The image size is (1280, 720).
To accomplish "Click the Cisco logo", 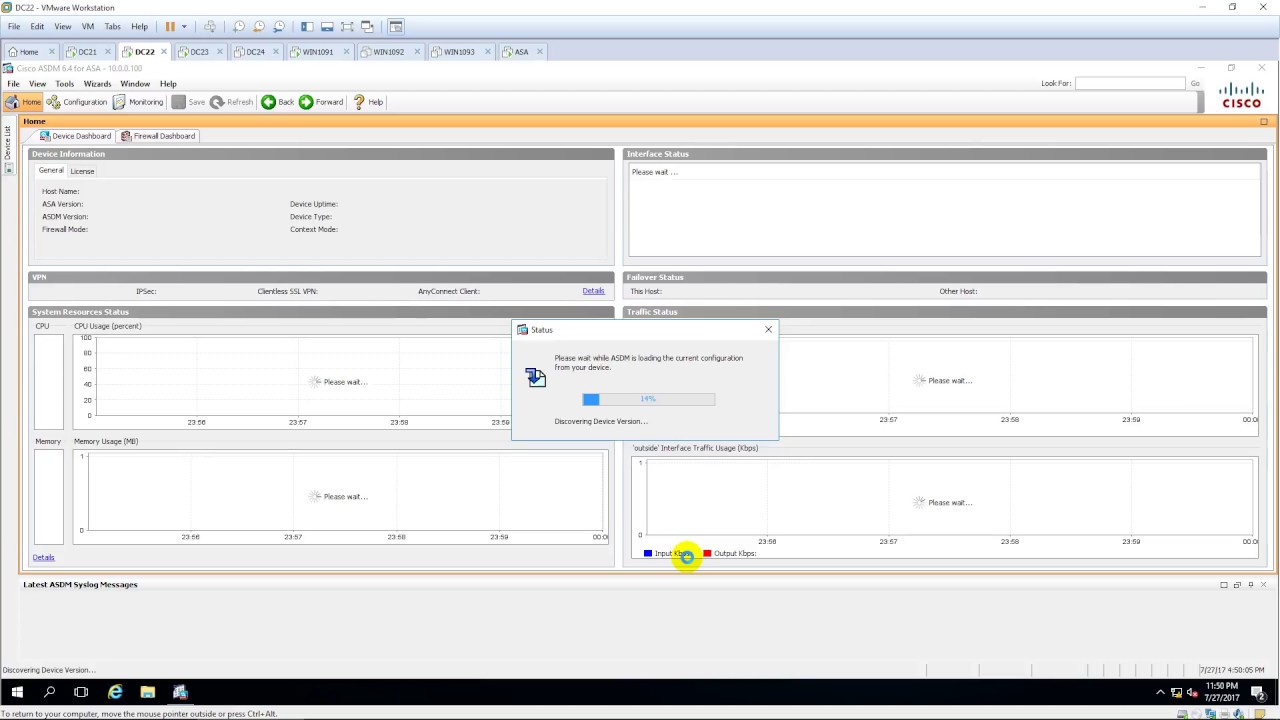I will coord(1241,97).
